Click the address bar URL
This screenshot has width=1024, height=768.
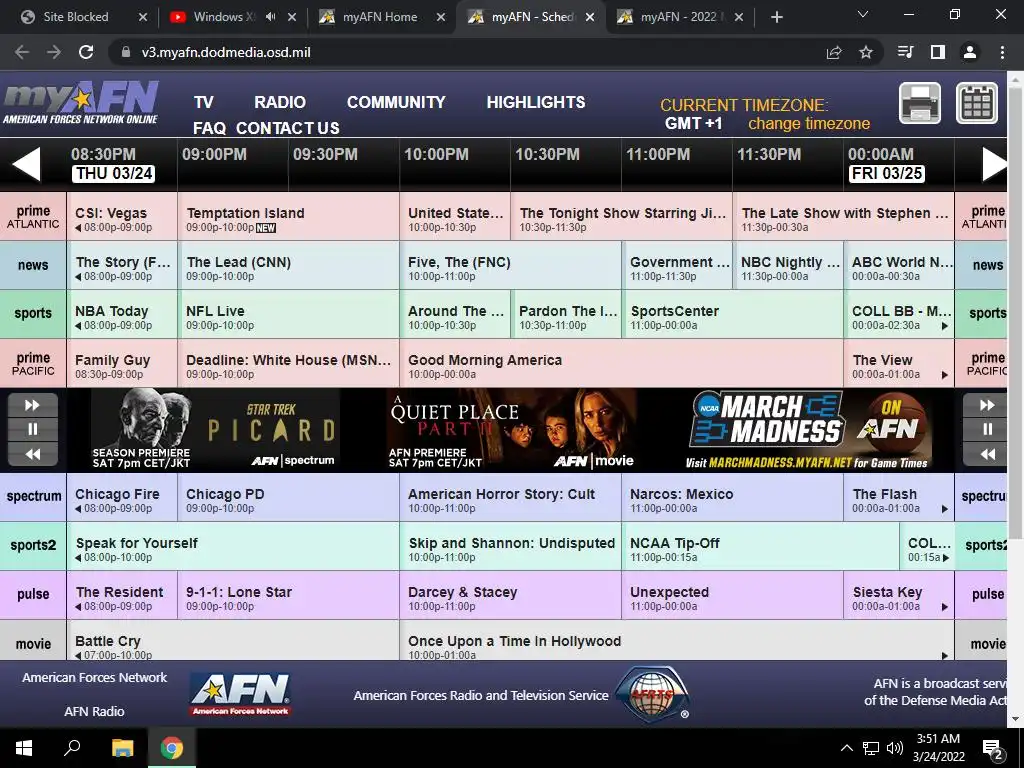click(225, 52)
